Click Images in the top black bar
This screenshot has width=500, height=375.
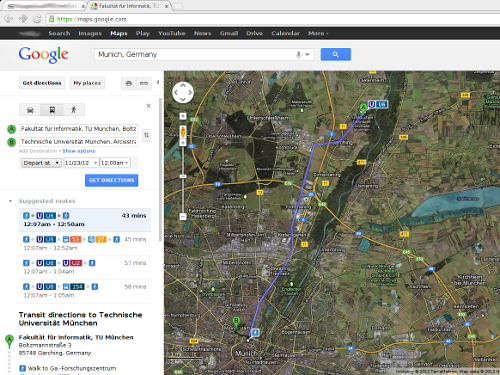coord(90,33)
